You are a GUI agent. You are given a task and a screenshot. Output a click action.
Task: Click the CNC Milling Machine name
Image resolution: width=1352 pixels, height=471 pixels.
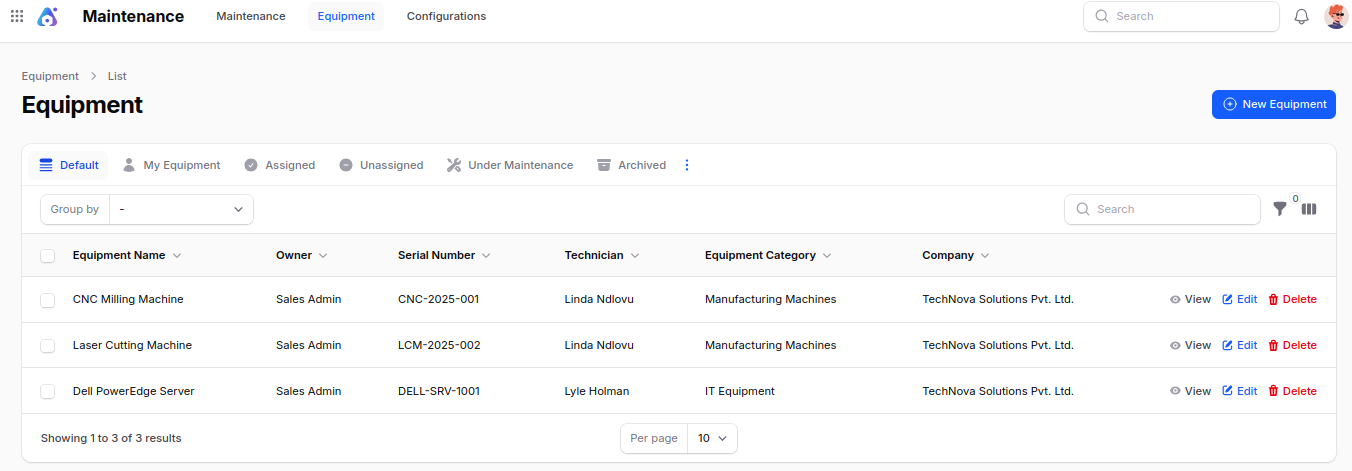click(128, 299)
